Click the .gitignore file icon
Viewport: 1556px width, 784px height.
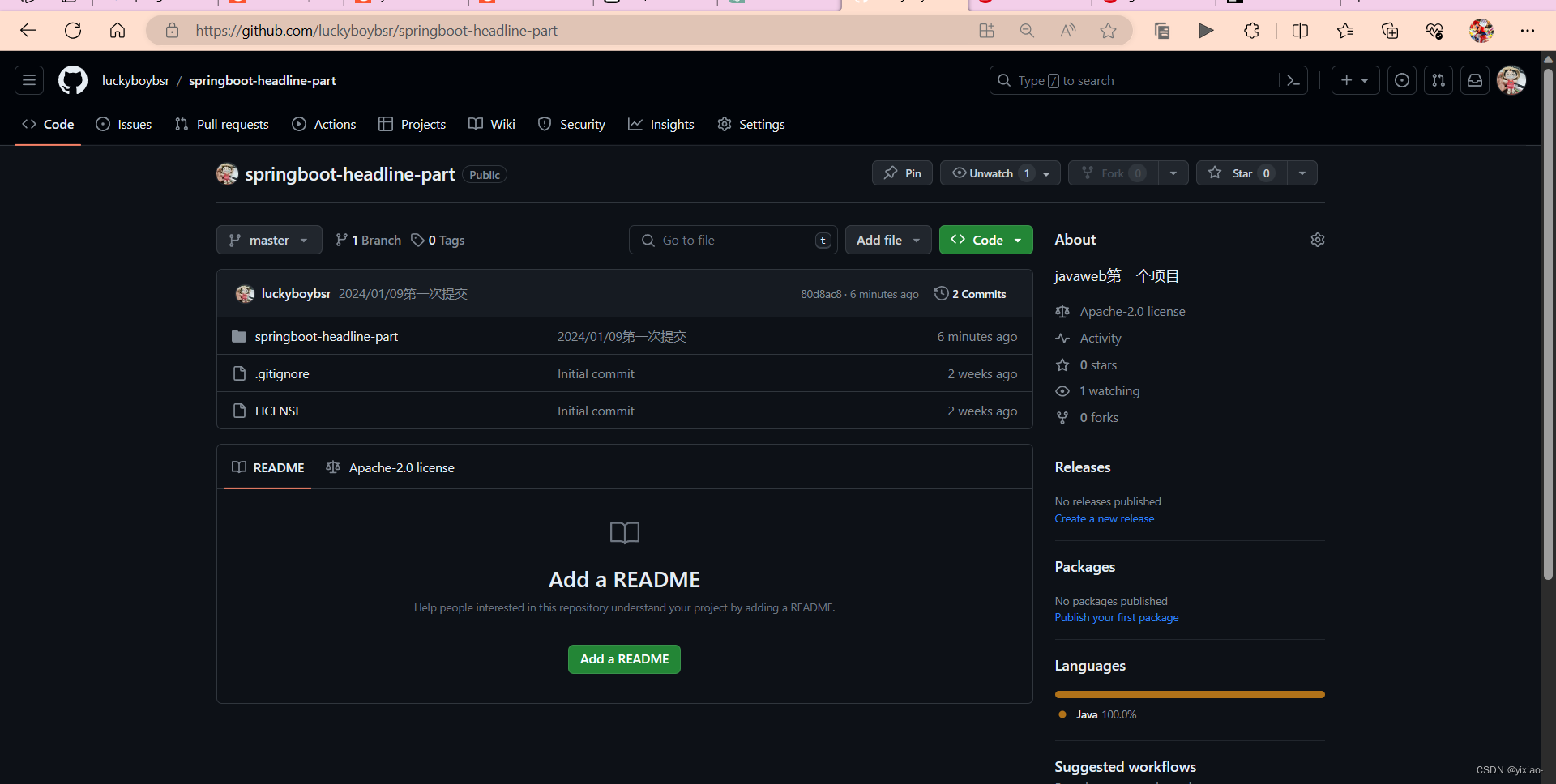pos(239,373)
